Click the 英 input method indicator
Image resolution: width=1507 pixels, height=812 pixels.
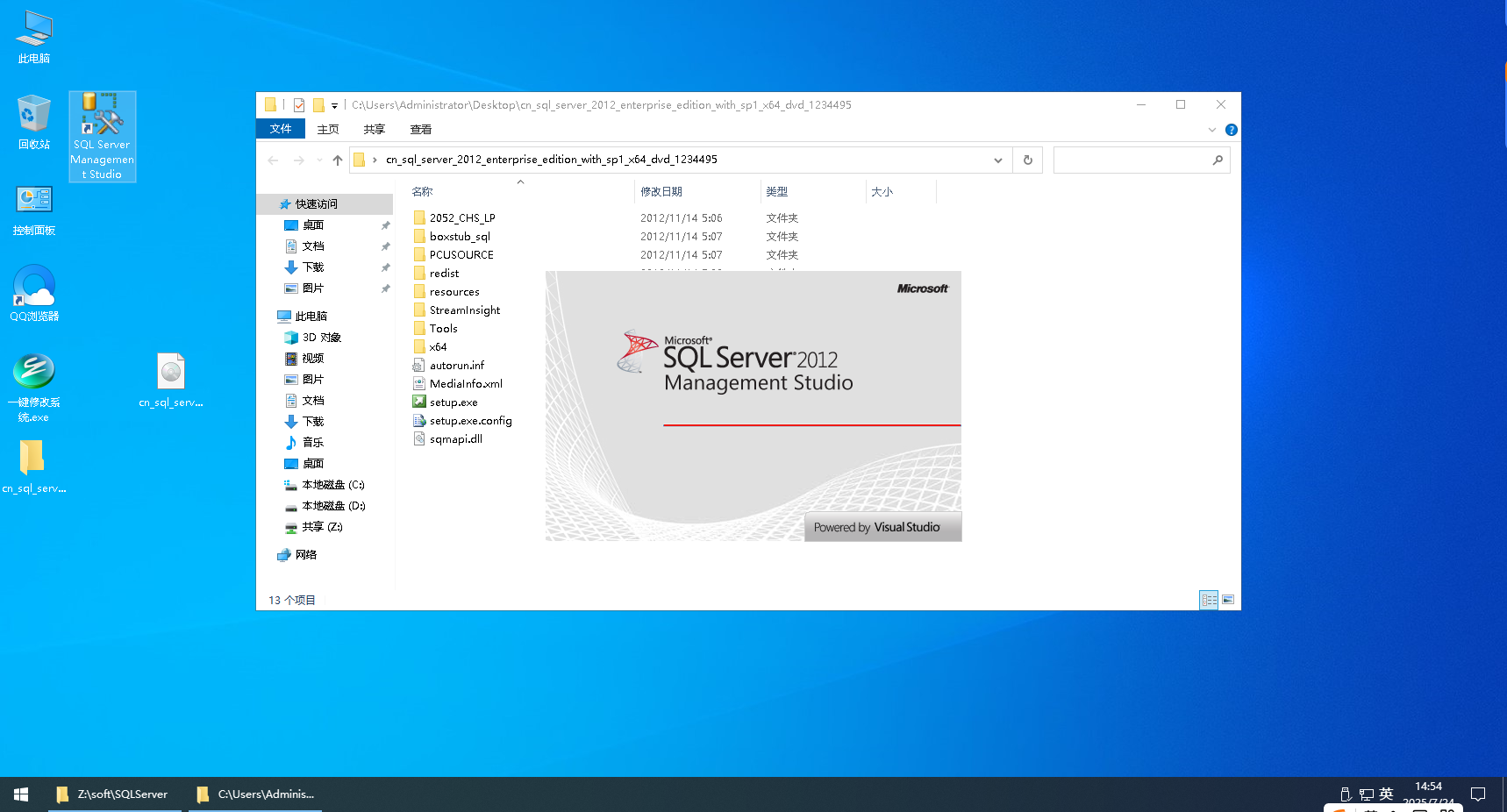pos(1386,794)
